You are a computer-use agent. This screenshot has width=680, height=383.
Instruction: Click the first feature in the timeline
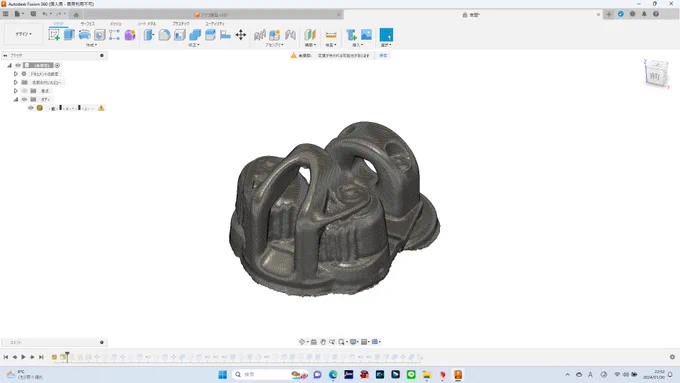pyautogui.click(x=54, y=357)
